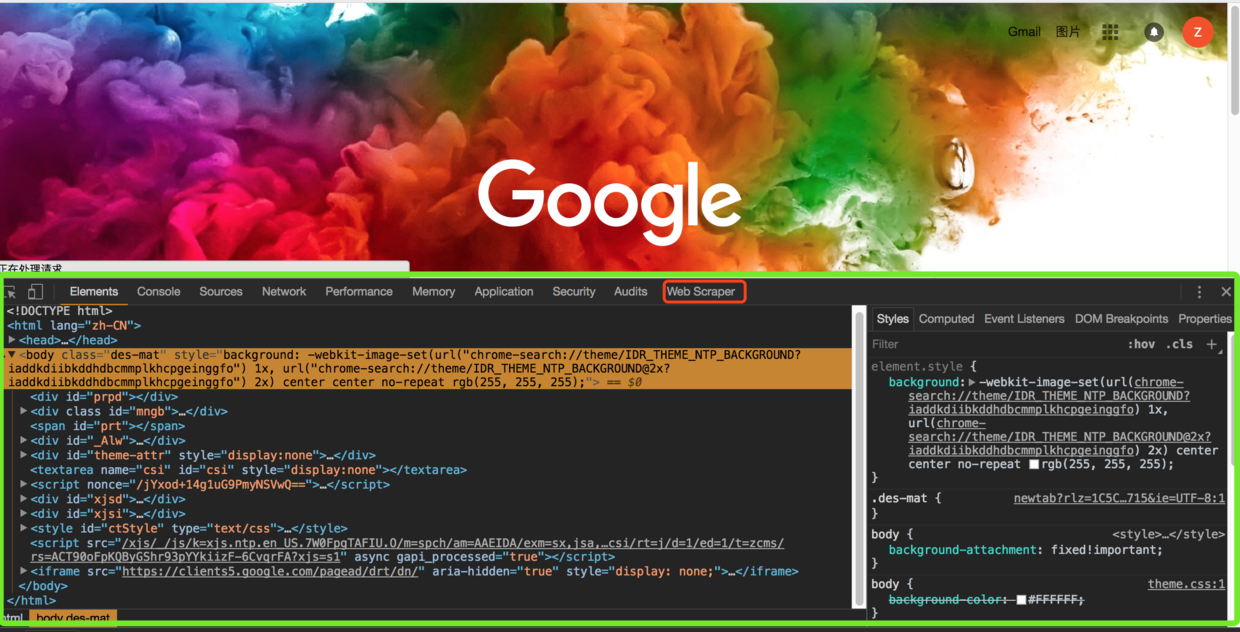Viewport: 1240px width, 632px height.
Task: Switch to the Elements tab
Action: pyautogui.click(x=94, y=292)
